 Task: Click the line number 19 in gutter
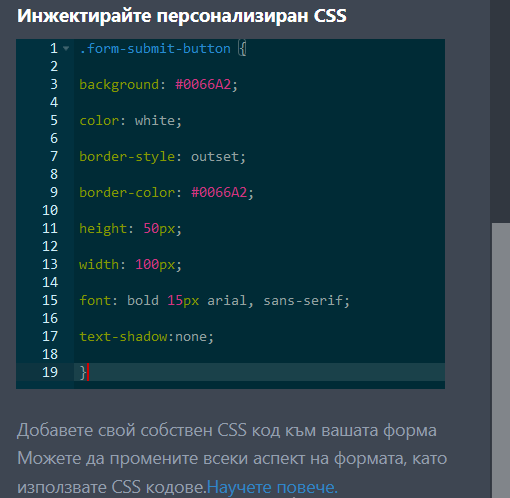pos(50,372)
